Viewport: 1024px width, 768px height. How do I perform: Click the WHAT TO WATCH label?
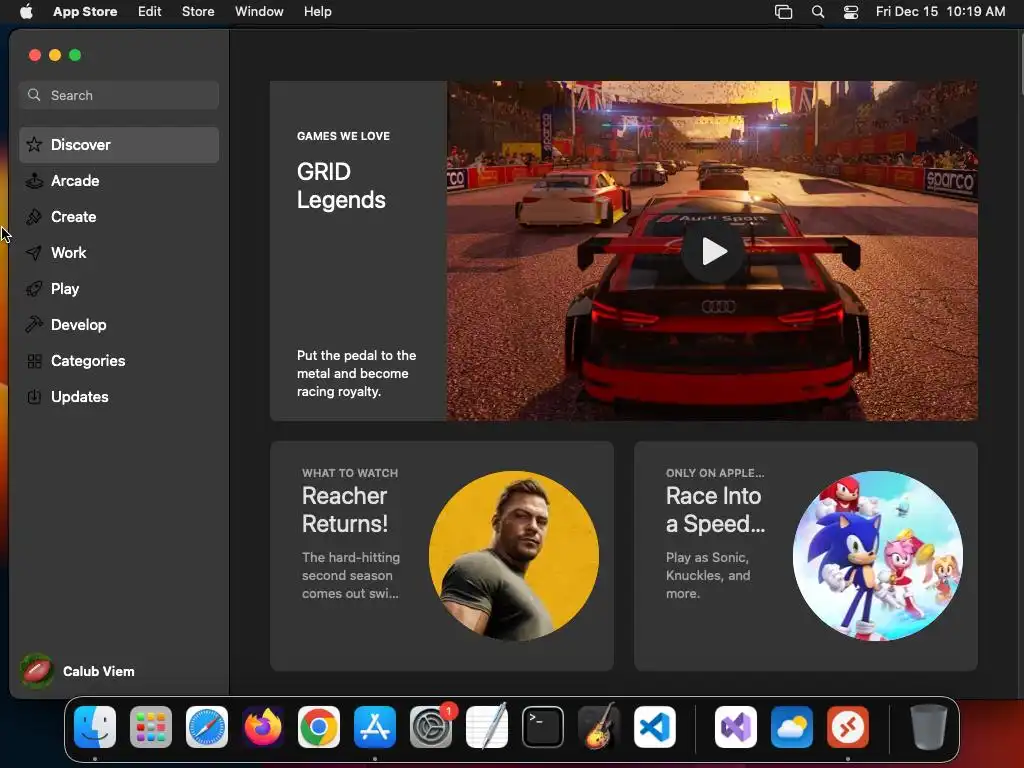point(350,473)
